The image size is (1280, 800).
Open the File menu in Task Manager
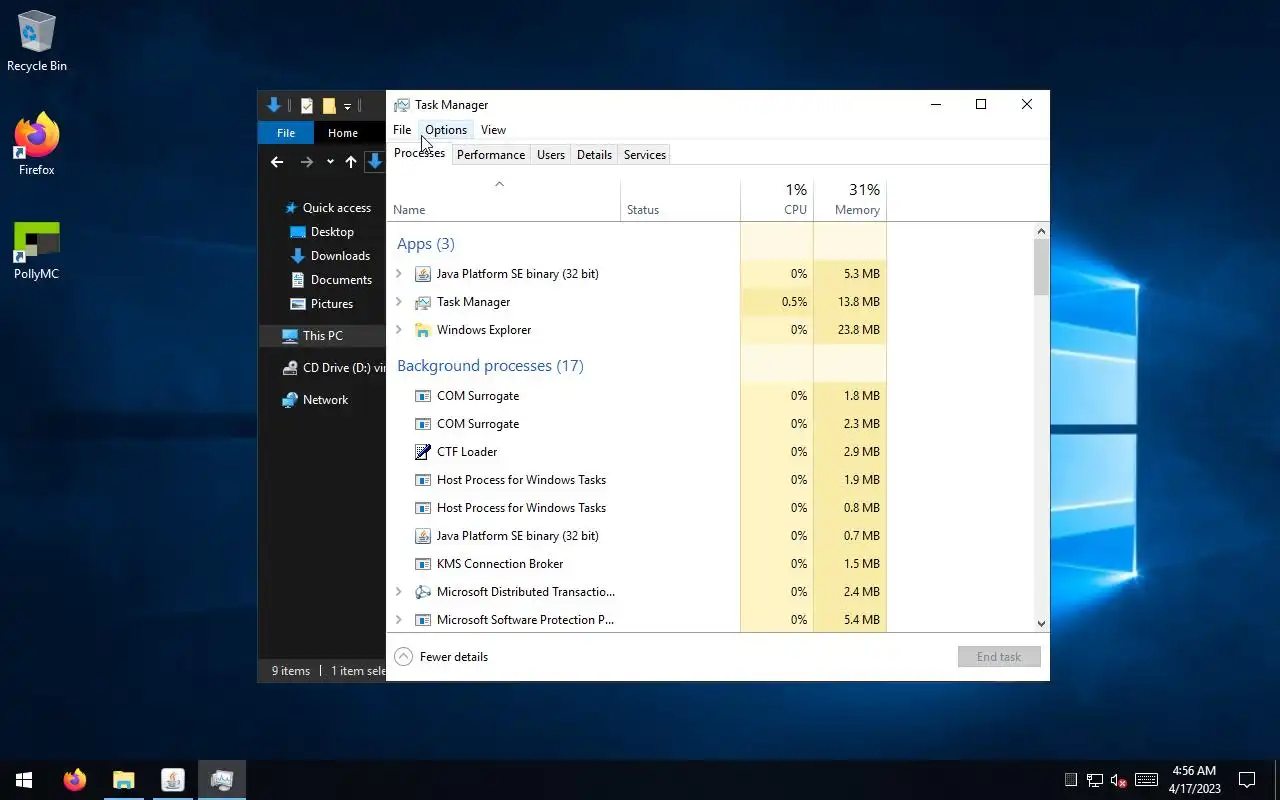(402, 130)
